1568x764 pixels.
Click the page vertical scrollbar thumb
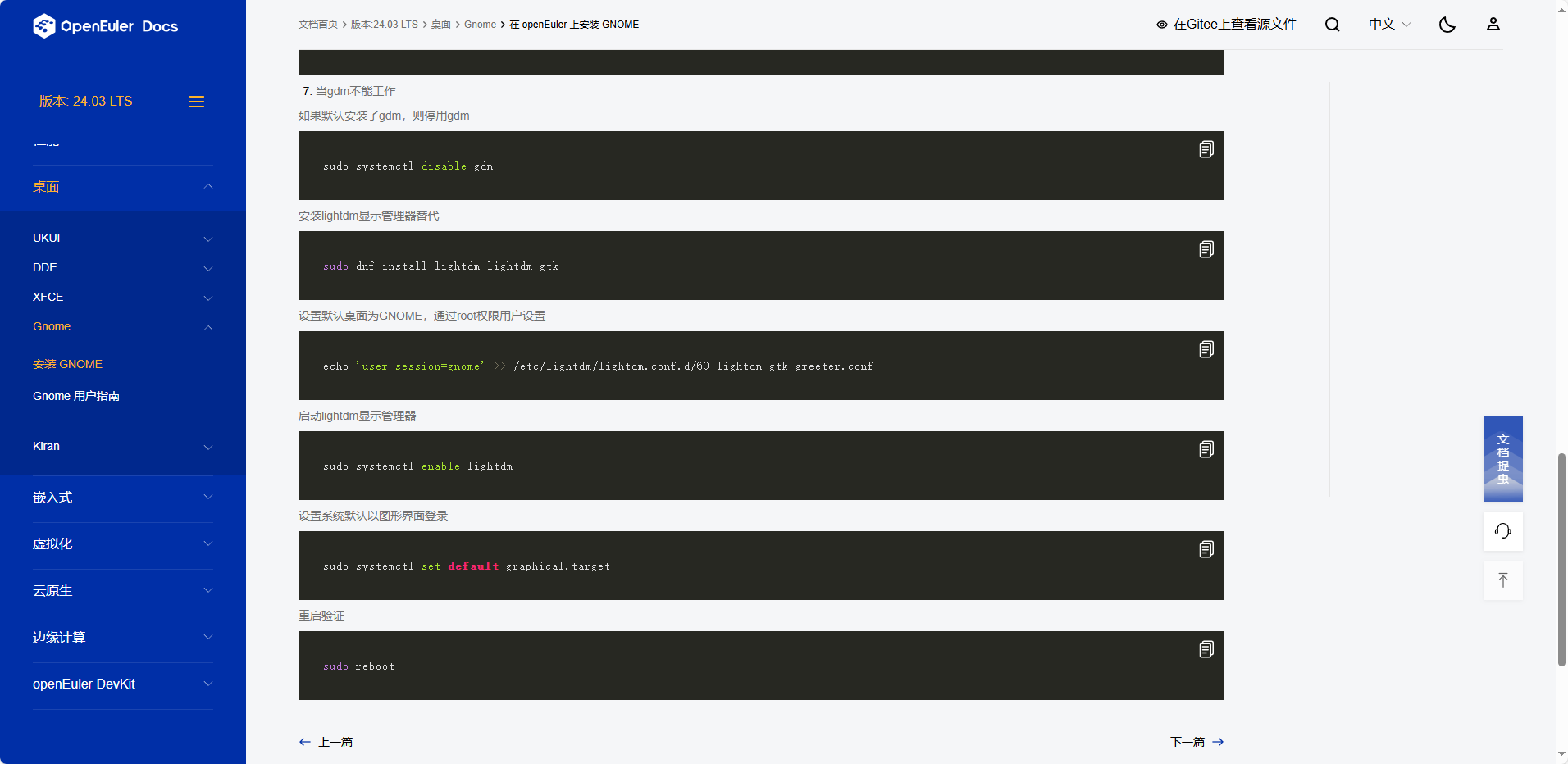[1561, 559]
